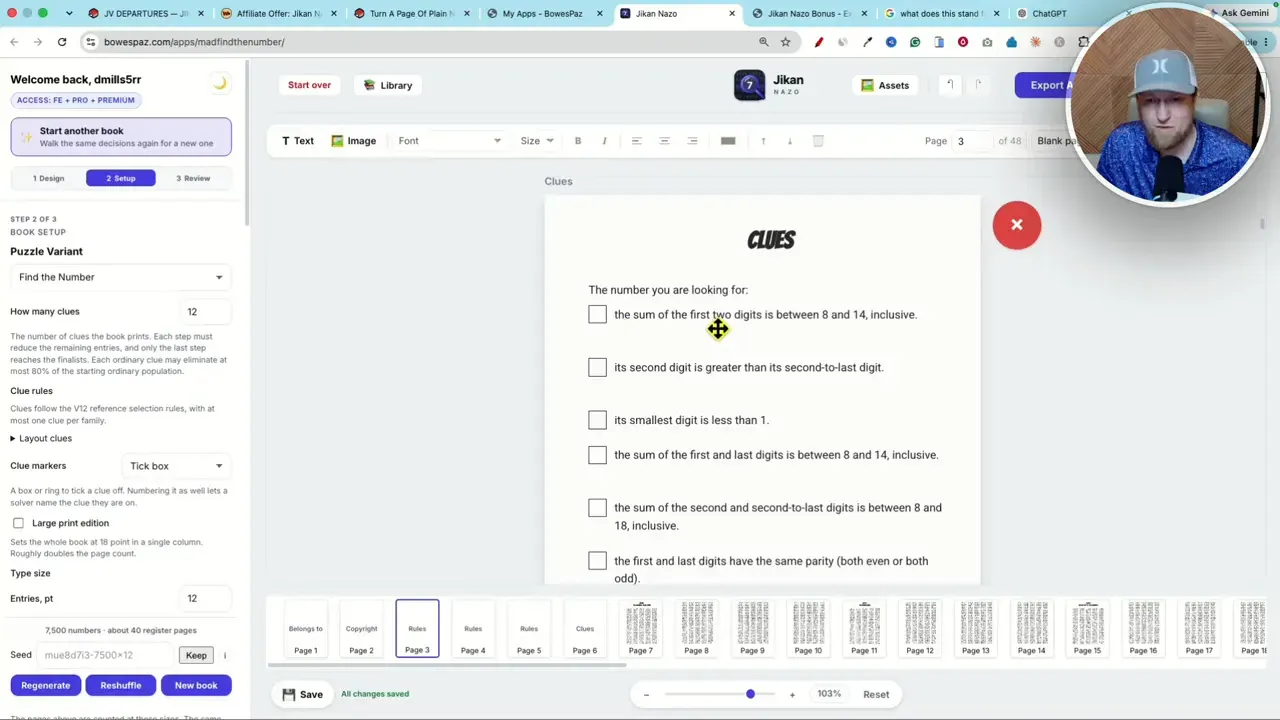This screenshot has width=1280, height=720.
Task: Align text right
Action: click(x=692, y=141)
